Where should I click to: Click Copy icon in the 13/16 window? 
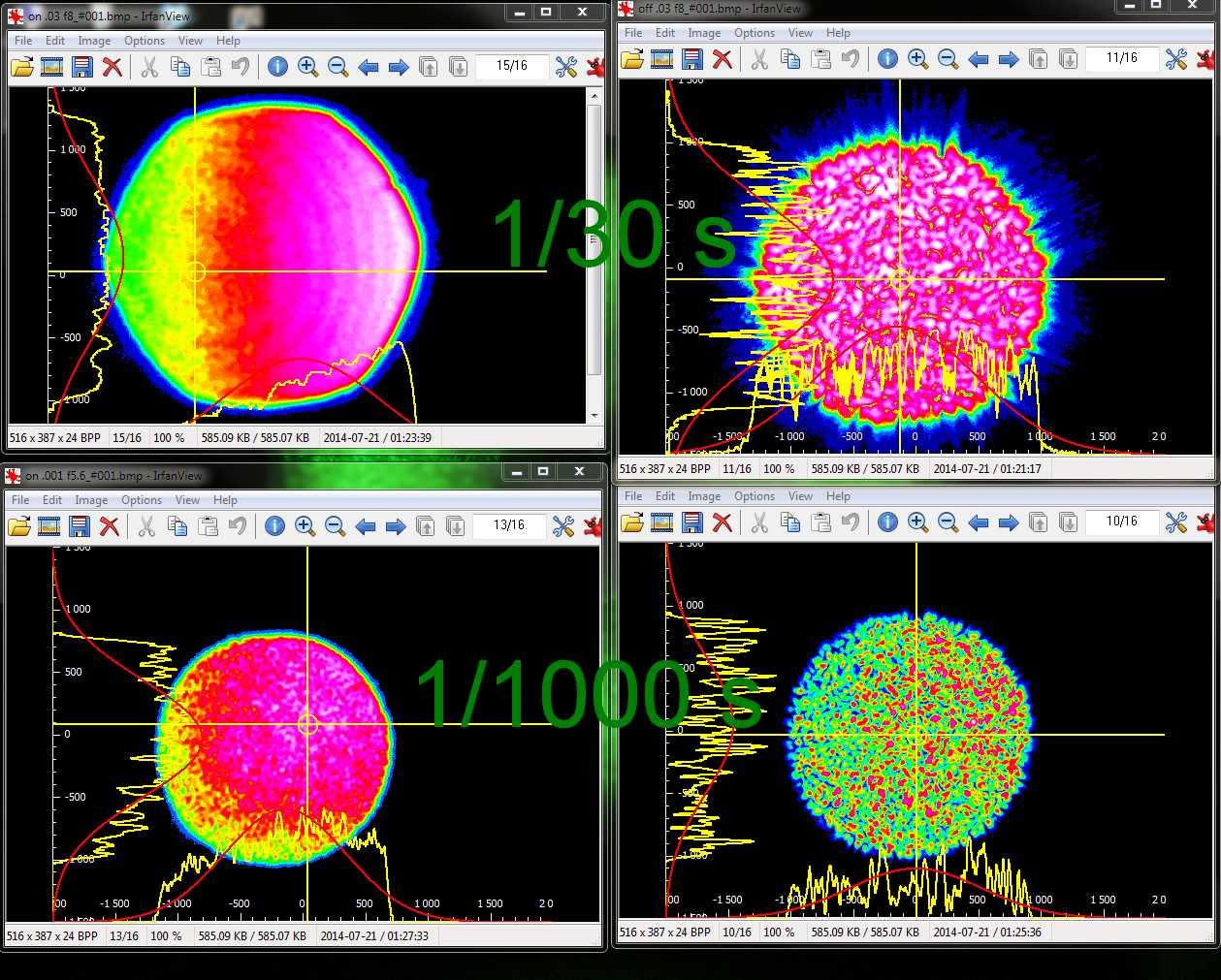[177, 526]
